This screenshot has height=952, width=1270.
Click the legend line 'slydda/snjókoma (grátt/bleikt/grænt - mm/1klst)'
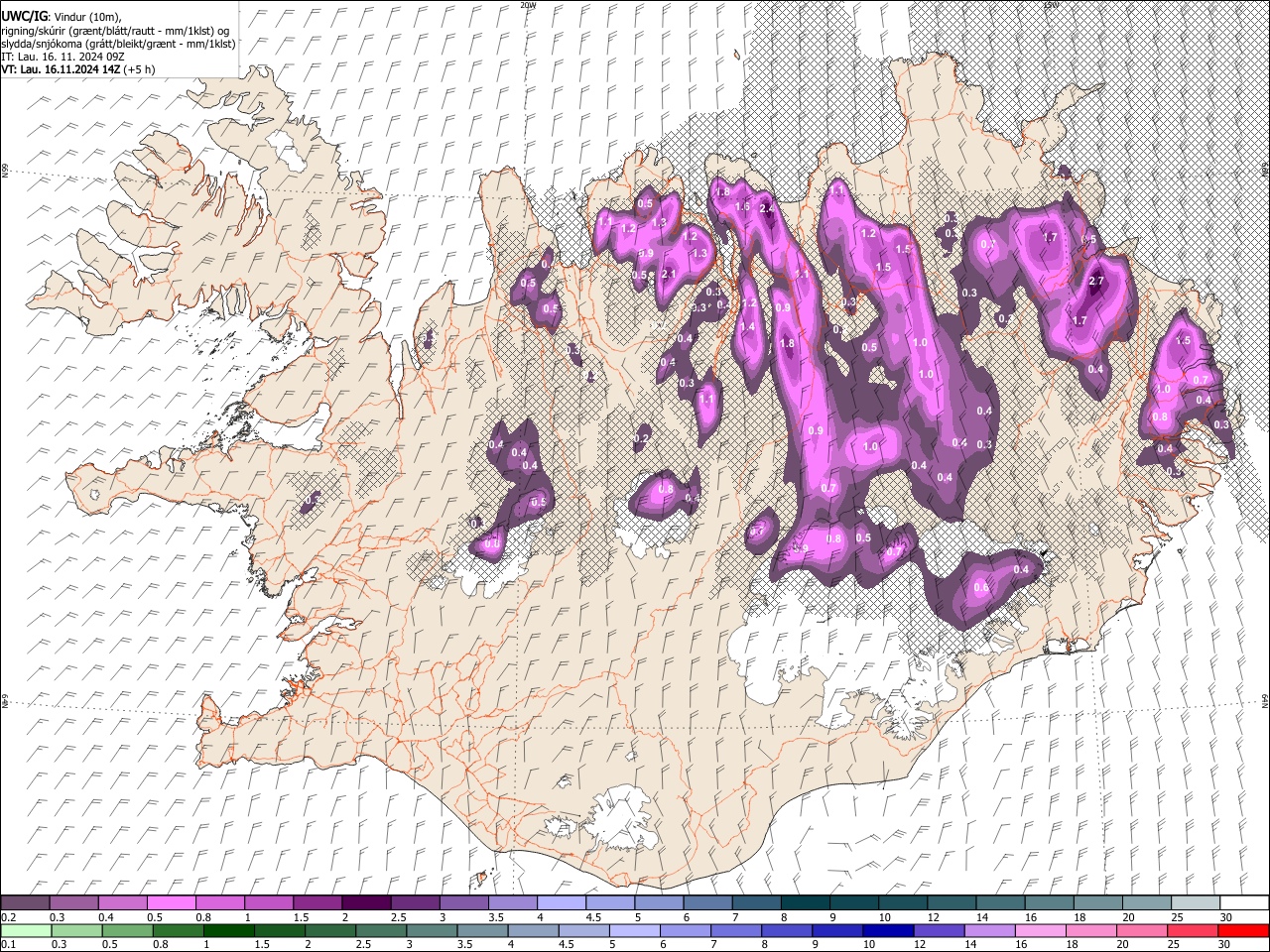(x=118, y=44)
